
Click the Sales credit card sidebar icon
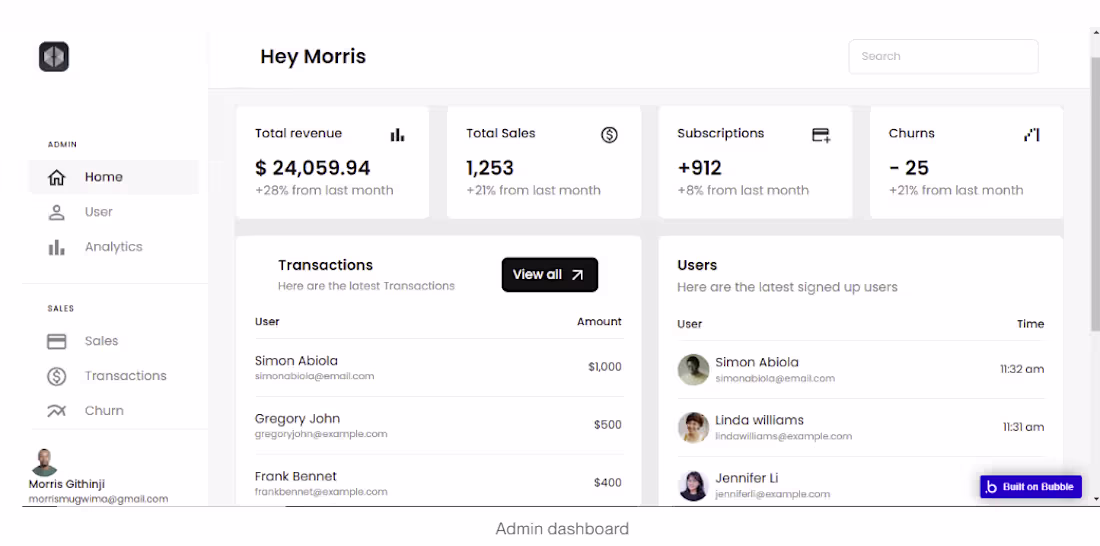[x=57, y=341]
